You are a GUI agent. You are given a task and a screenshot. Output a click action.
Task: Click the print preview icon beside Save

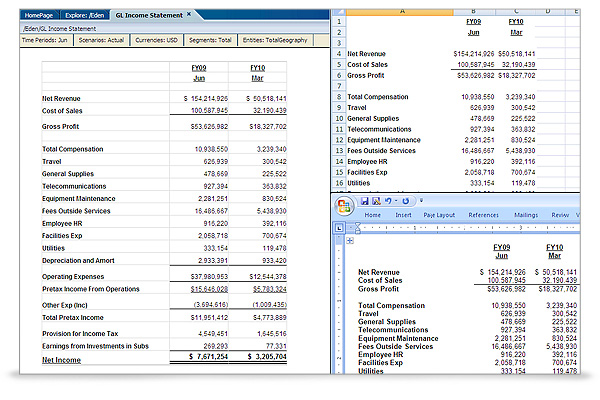(x=375, y=201)
